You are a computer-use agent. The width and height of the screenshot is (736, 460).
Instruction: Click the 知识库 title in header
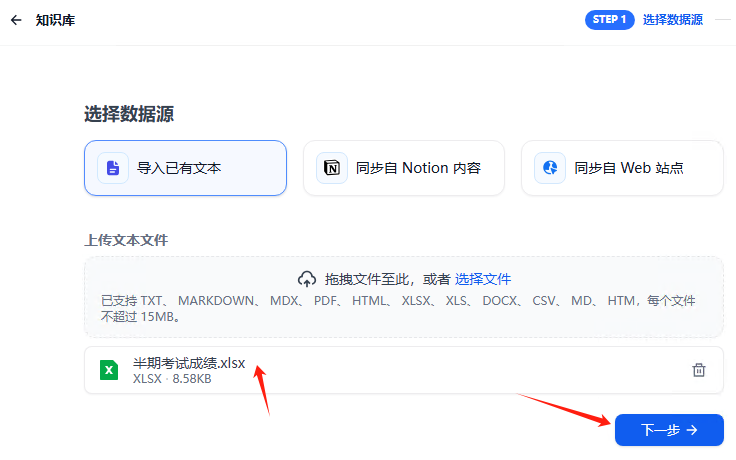pos(55,20)
